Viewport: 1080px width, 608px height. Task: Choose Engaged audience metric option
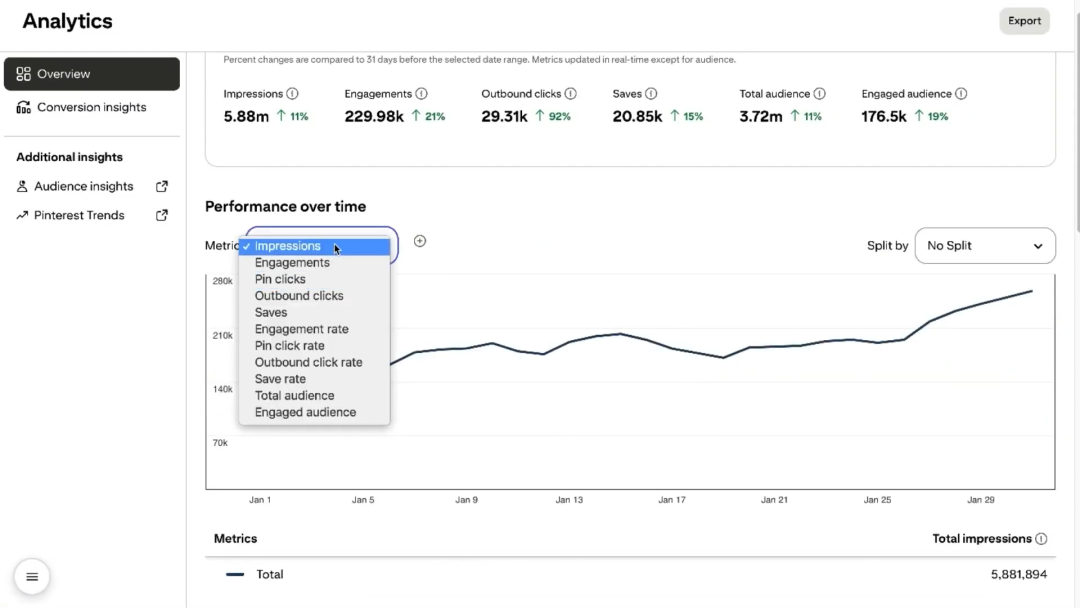pyautogui.click(x=305, y=412)
